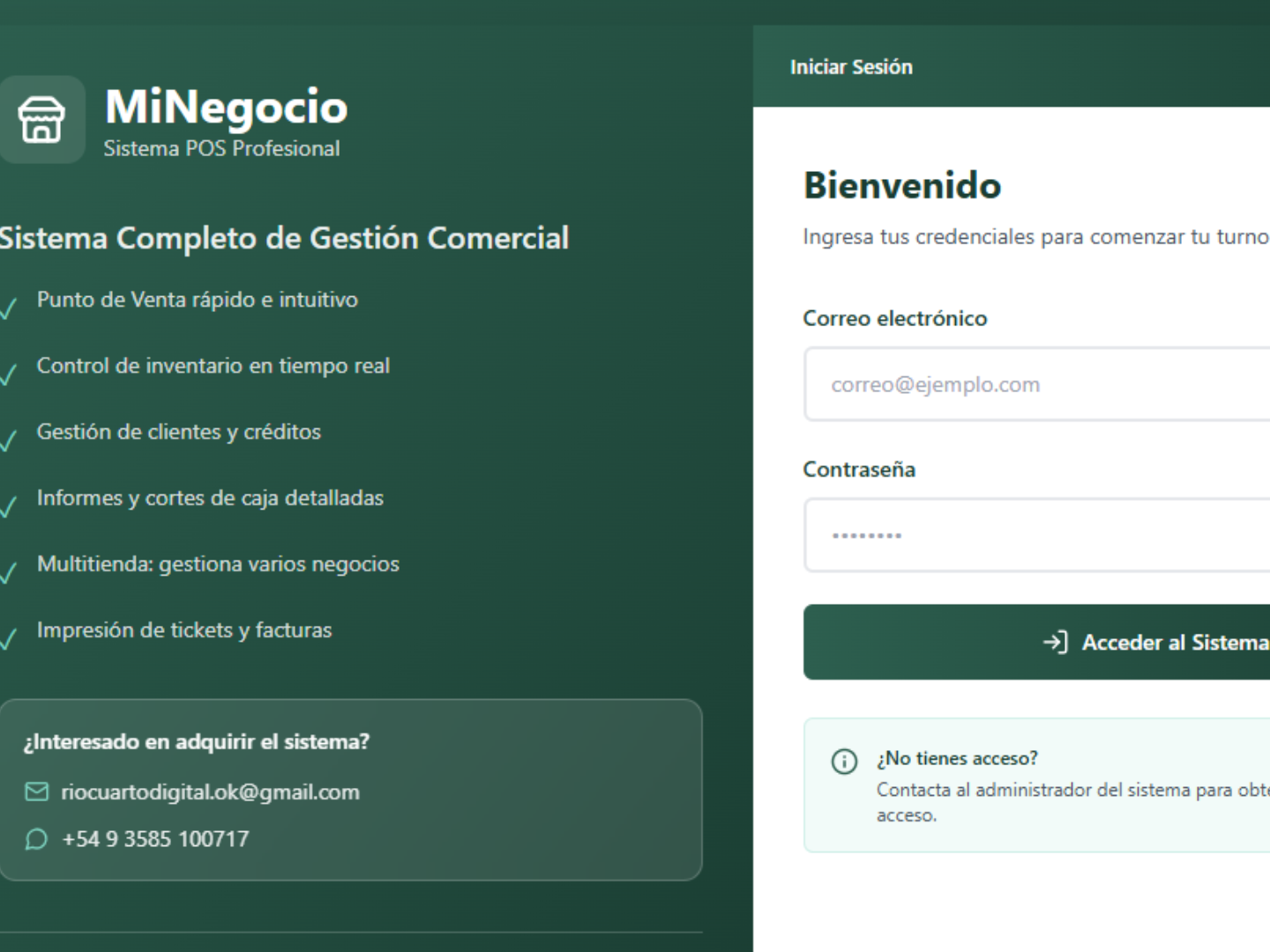
Task: Focus the Correo electrónico input field
Action: [x=1037, y=384]
